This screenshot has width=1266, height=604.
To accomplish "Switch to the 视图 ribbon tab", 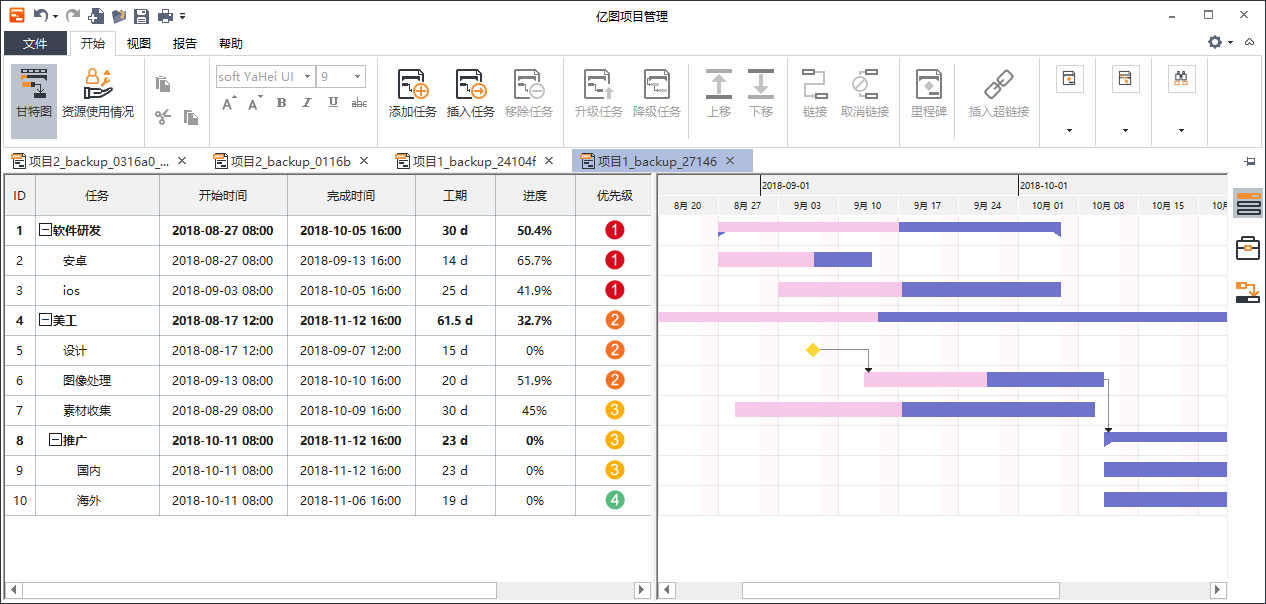I will click(139, 44).
